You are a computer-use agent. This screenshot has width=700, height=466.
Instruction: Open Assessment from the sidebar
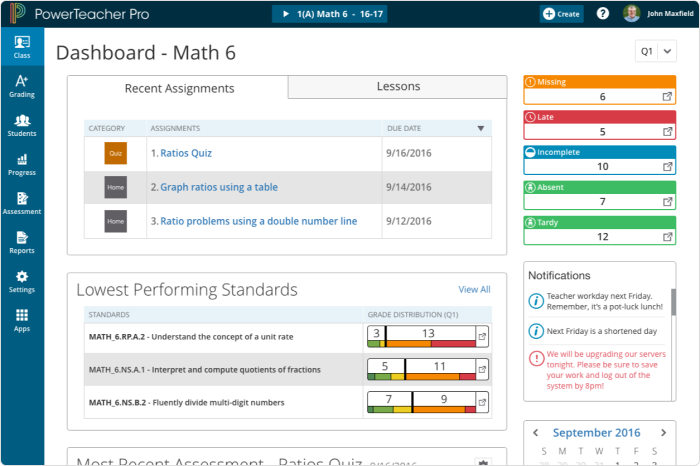pyautogui.click(x=21, y=203)
